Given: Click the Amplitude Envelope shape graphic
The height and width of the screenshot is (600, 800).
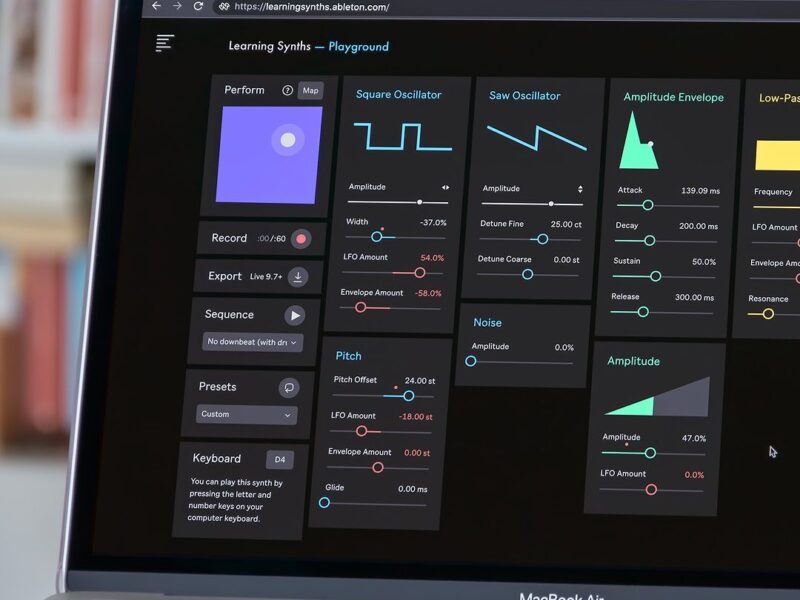Looking at the screenshot, I should point(638,140).
